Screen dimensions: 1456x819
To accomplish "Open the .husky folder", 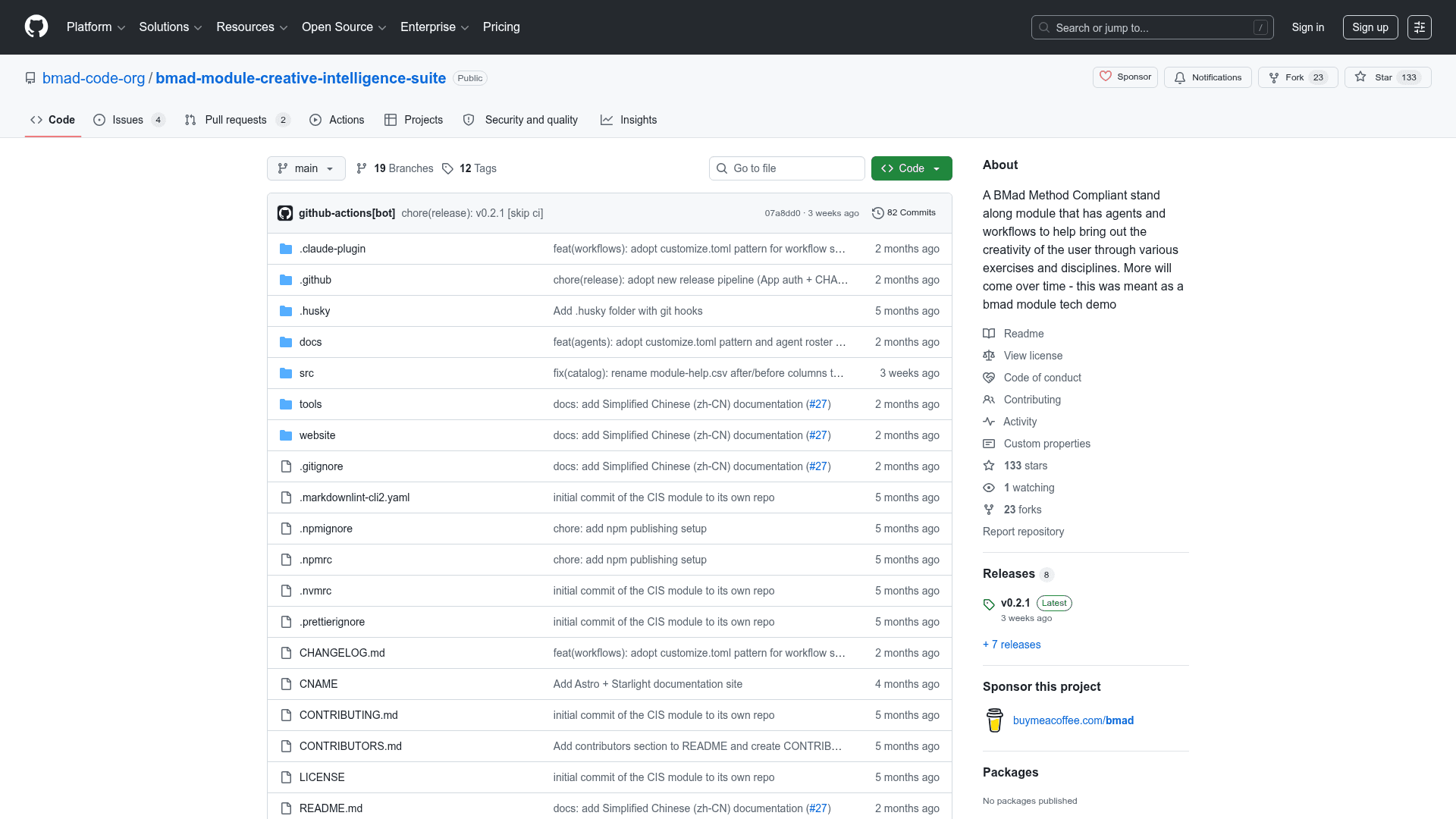I will point(315,311).
